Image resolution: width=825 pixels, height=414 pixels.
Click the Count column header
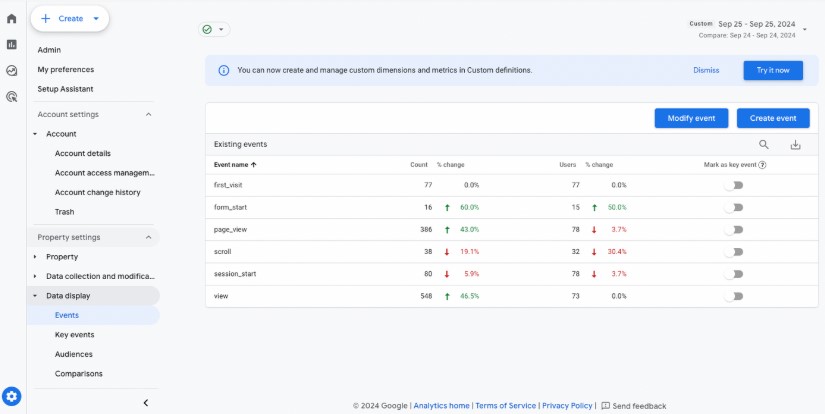click(419, 165)
